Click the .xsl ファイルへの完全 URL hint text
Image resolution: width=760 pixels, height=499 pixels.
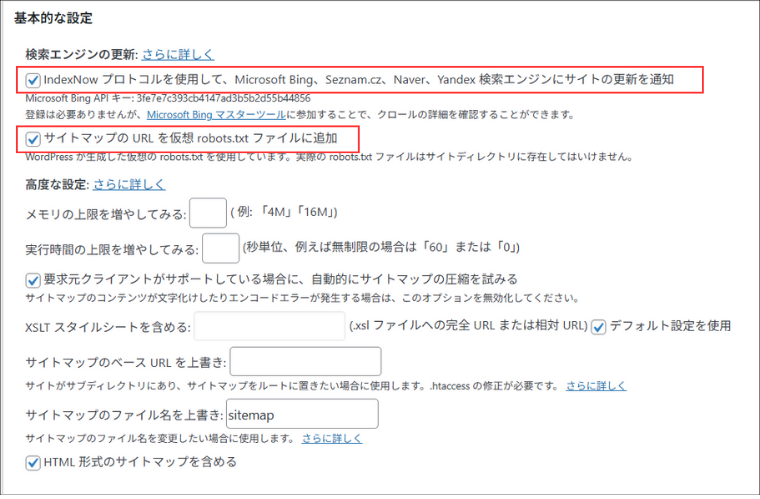468,325
